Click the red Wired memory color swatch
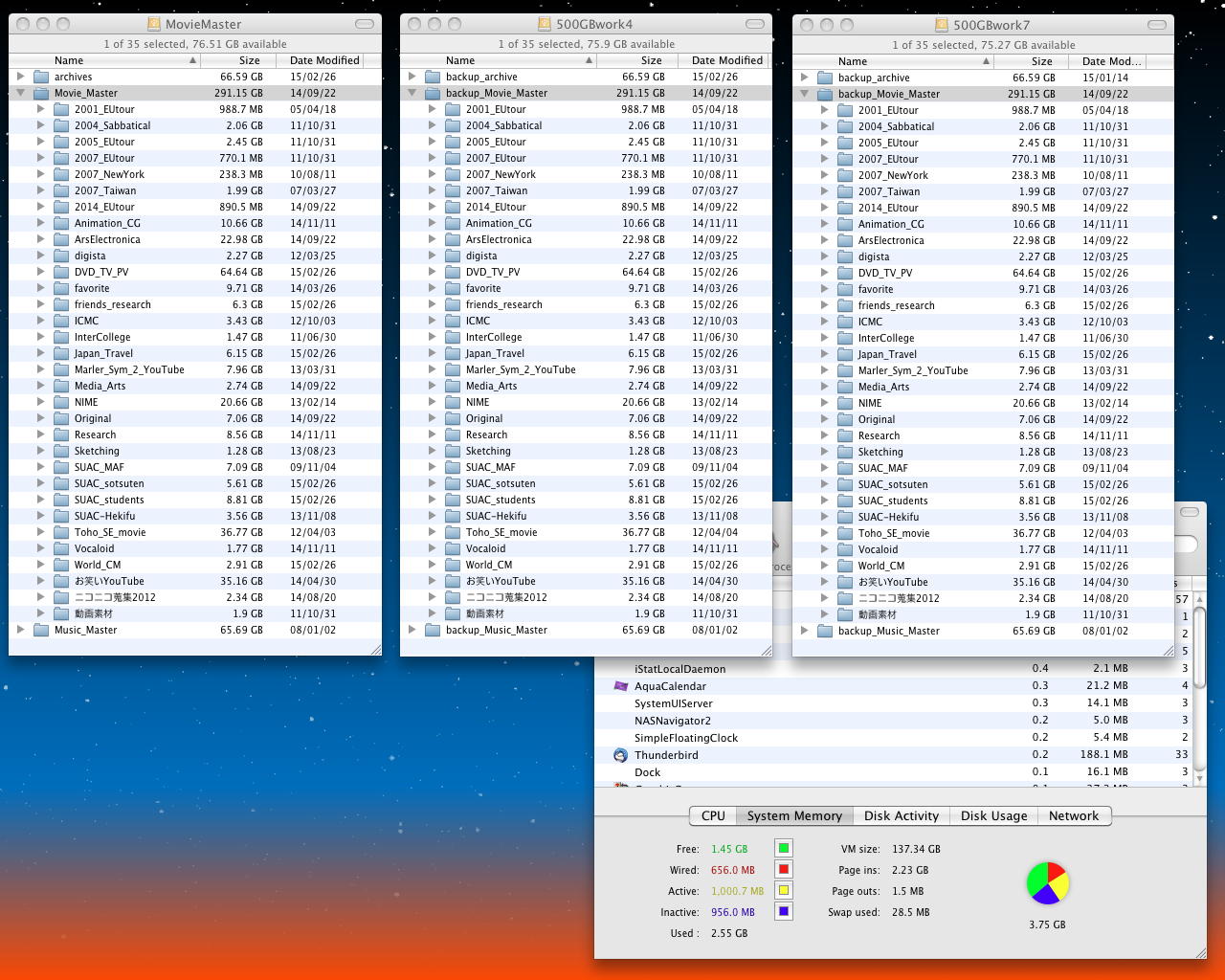1225x980 pixels. click(x=783, y=869)
